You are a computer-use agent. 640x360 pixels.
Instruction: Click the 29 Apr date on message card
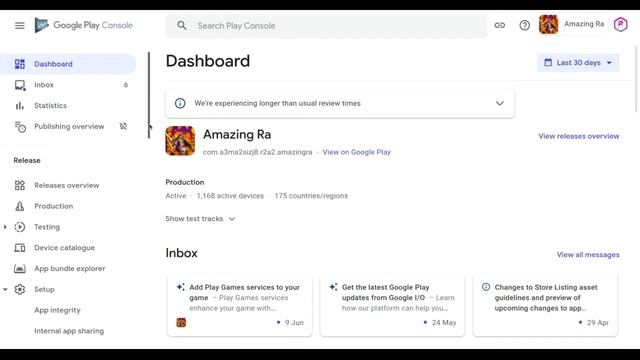point(598,322)
